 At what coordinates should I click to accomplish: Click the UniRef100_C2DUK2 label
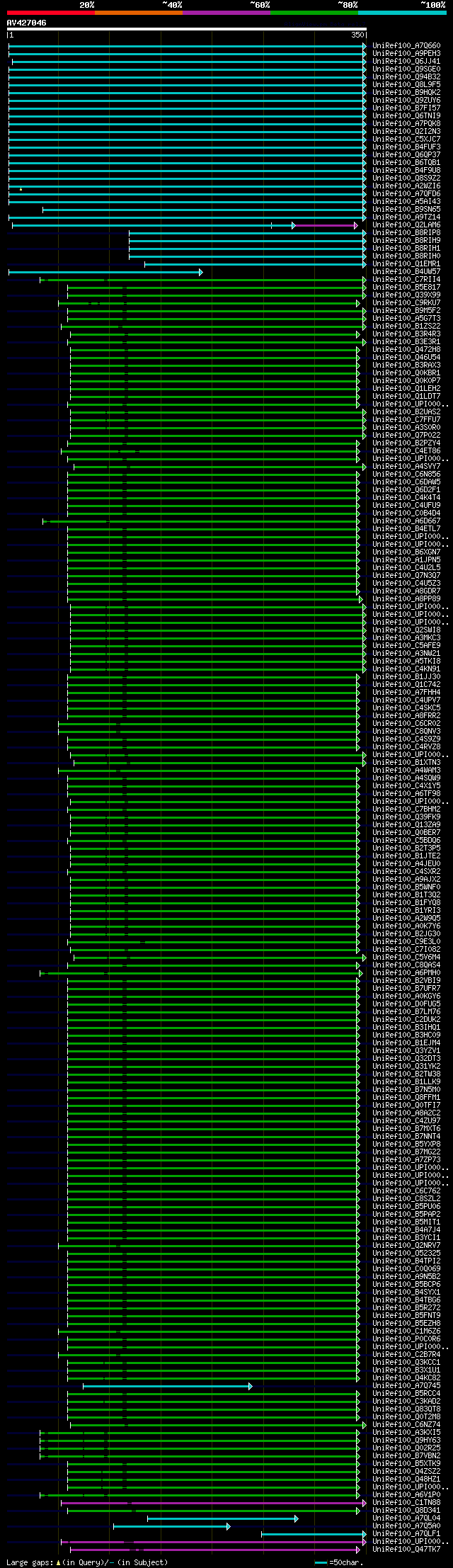[406, 1020]
